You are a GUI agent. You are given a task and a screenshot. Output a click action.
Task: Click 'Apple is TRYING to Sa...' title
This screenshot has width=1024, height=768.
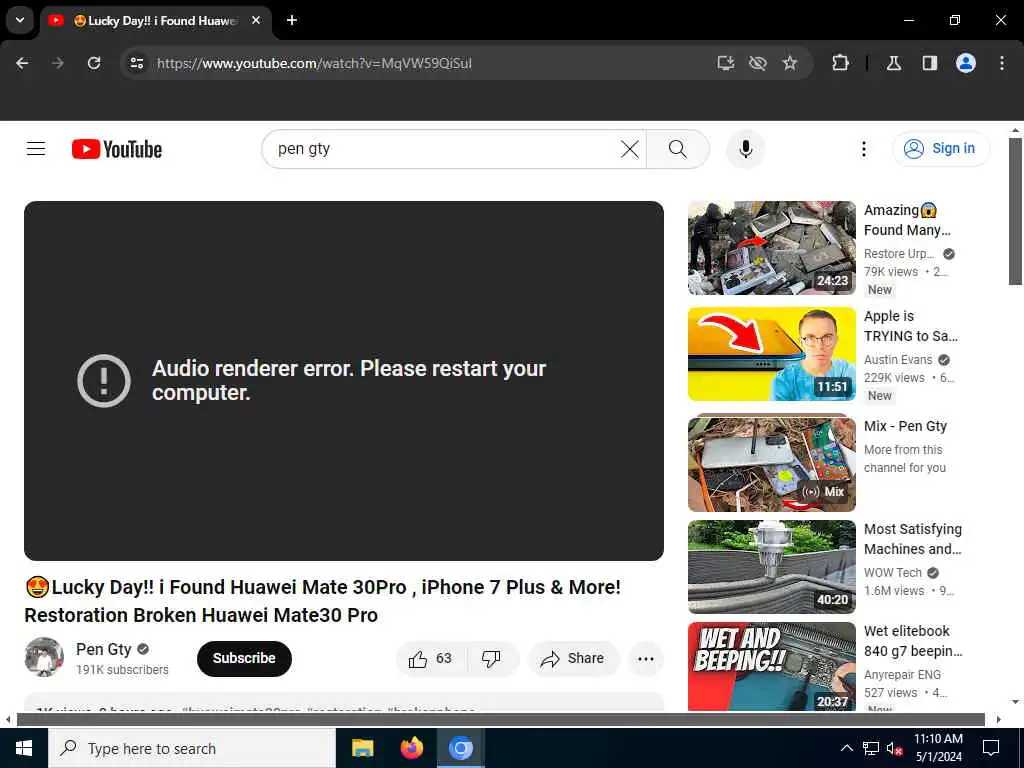[910, 326]
